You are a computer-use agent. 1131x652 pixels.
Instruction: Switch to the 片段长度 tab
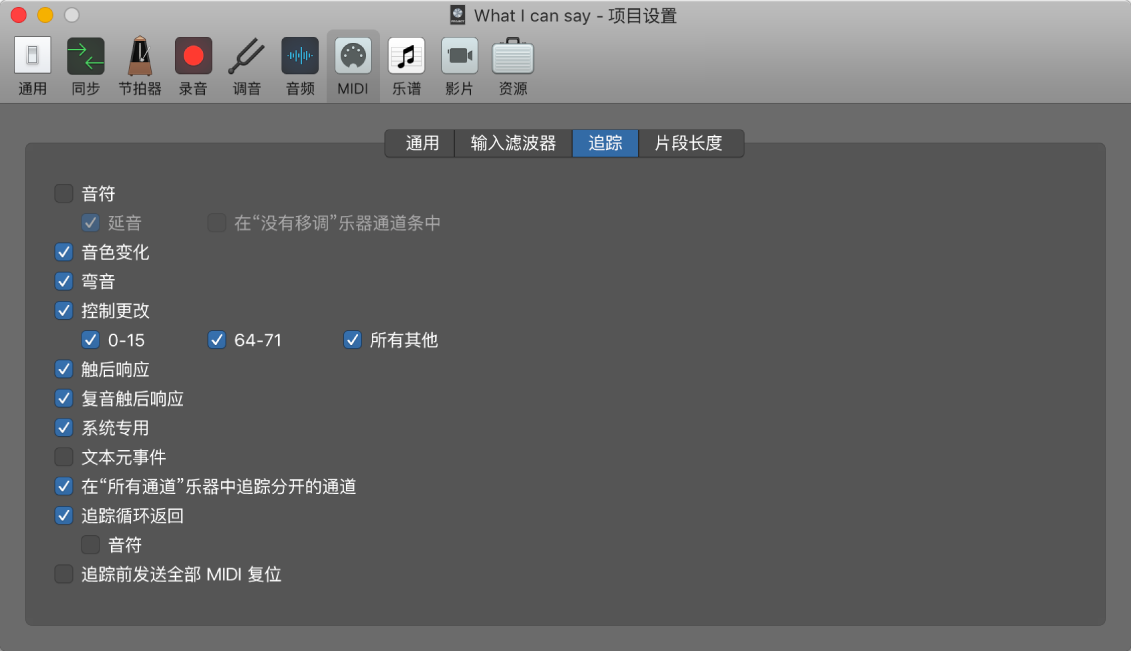[688, 143]
